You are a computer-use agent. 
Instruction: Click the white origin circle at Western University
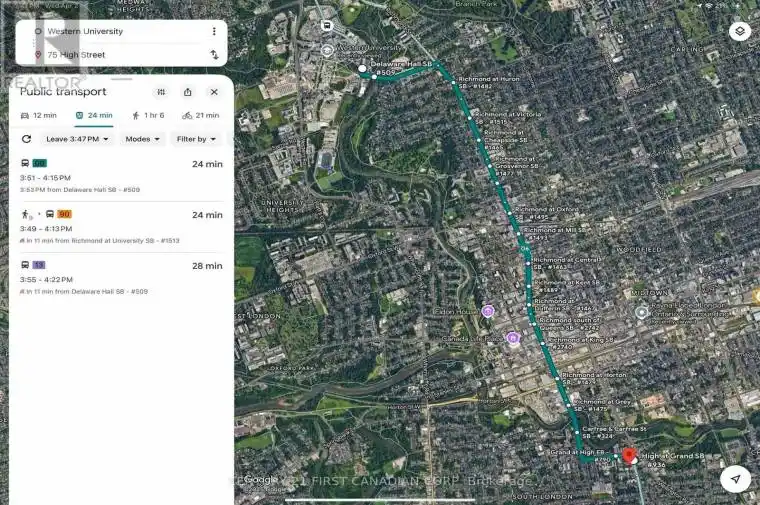(362, 69)
